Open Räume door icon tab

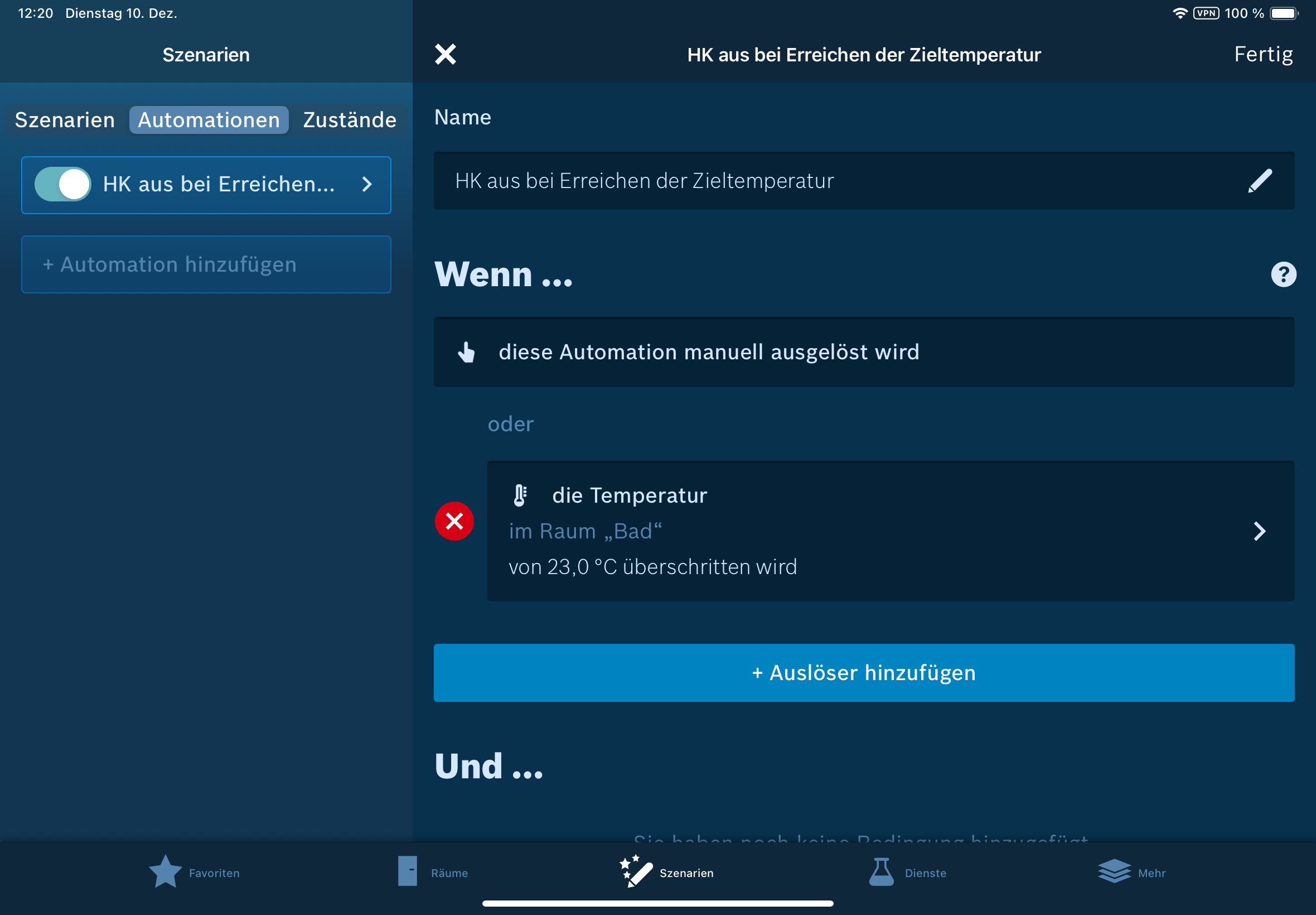[x=408, y=871]
